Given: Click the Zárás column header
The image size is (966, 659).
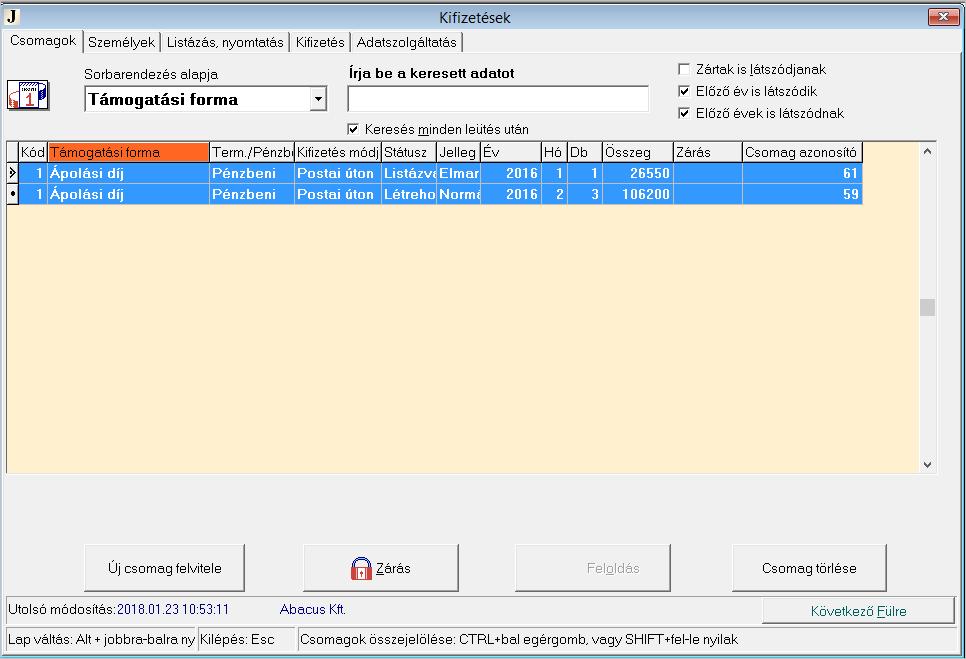Looking at the screenshot, I should (708, 152).
